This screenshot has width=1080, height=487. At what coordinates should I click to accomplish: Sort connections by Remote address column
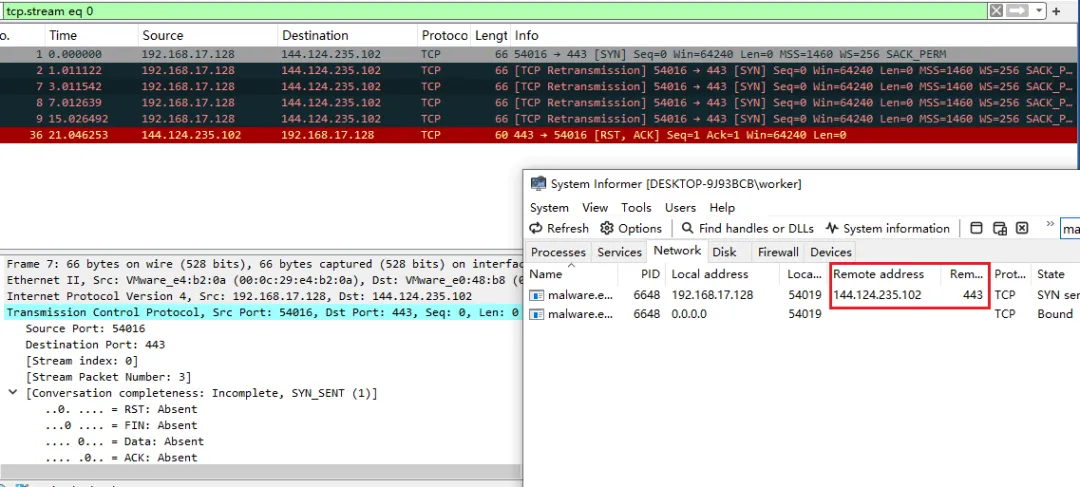(x=876, y=274)
